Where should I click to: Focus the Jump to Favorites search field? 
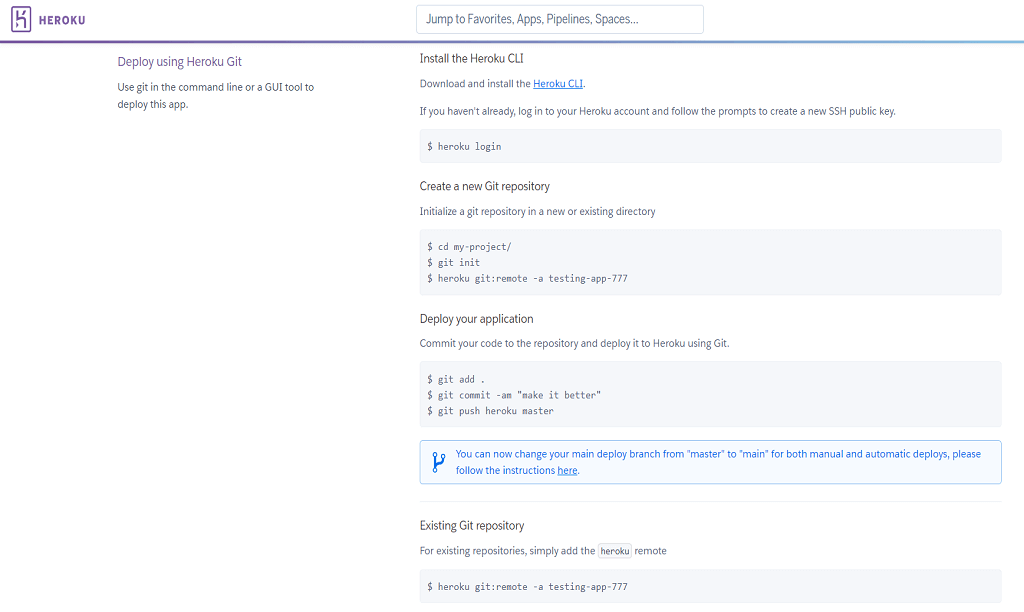point(560,19)
